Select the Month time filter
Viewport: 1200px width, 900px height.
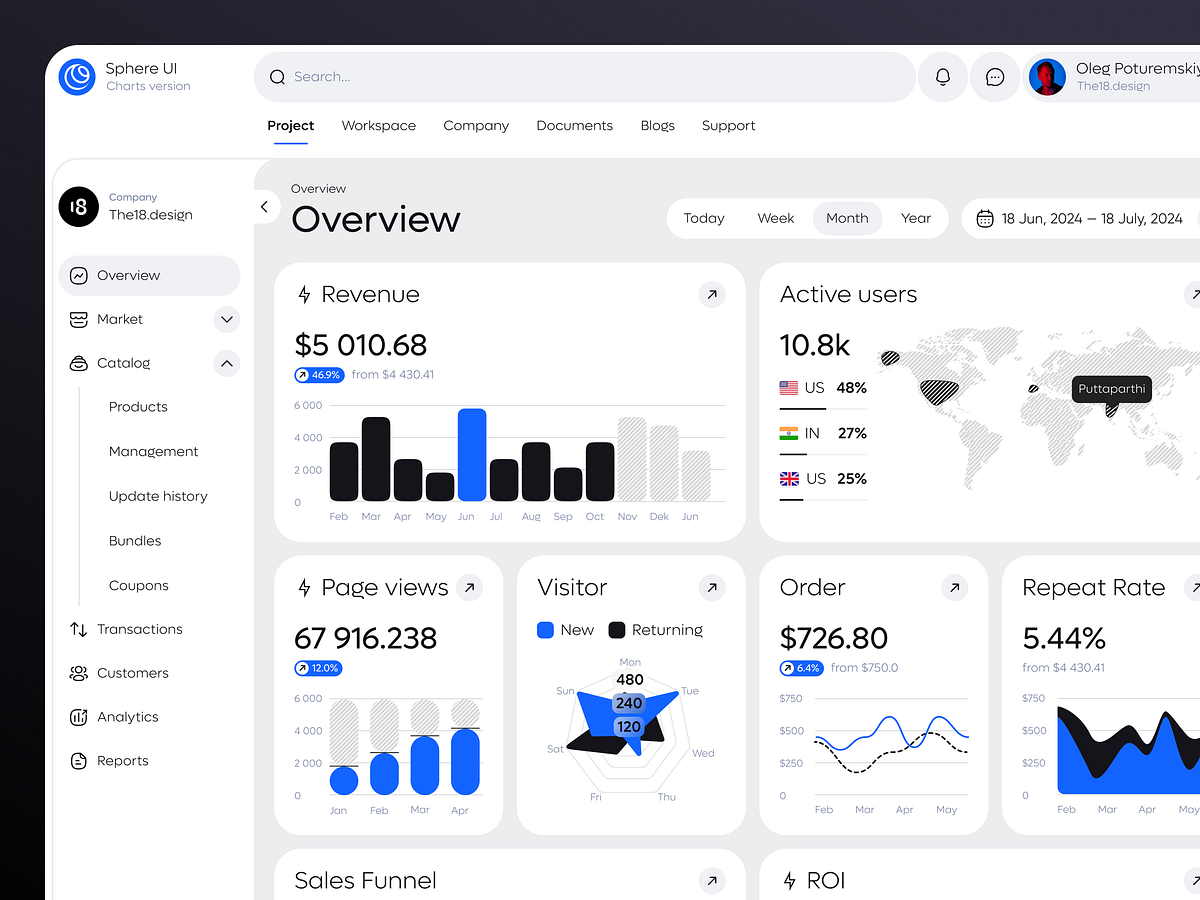click(847, 218)
